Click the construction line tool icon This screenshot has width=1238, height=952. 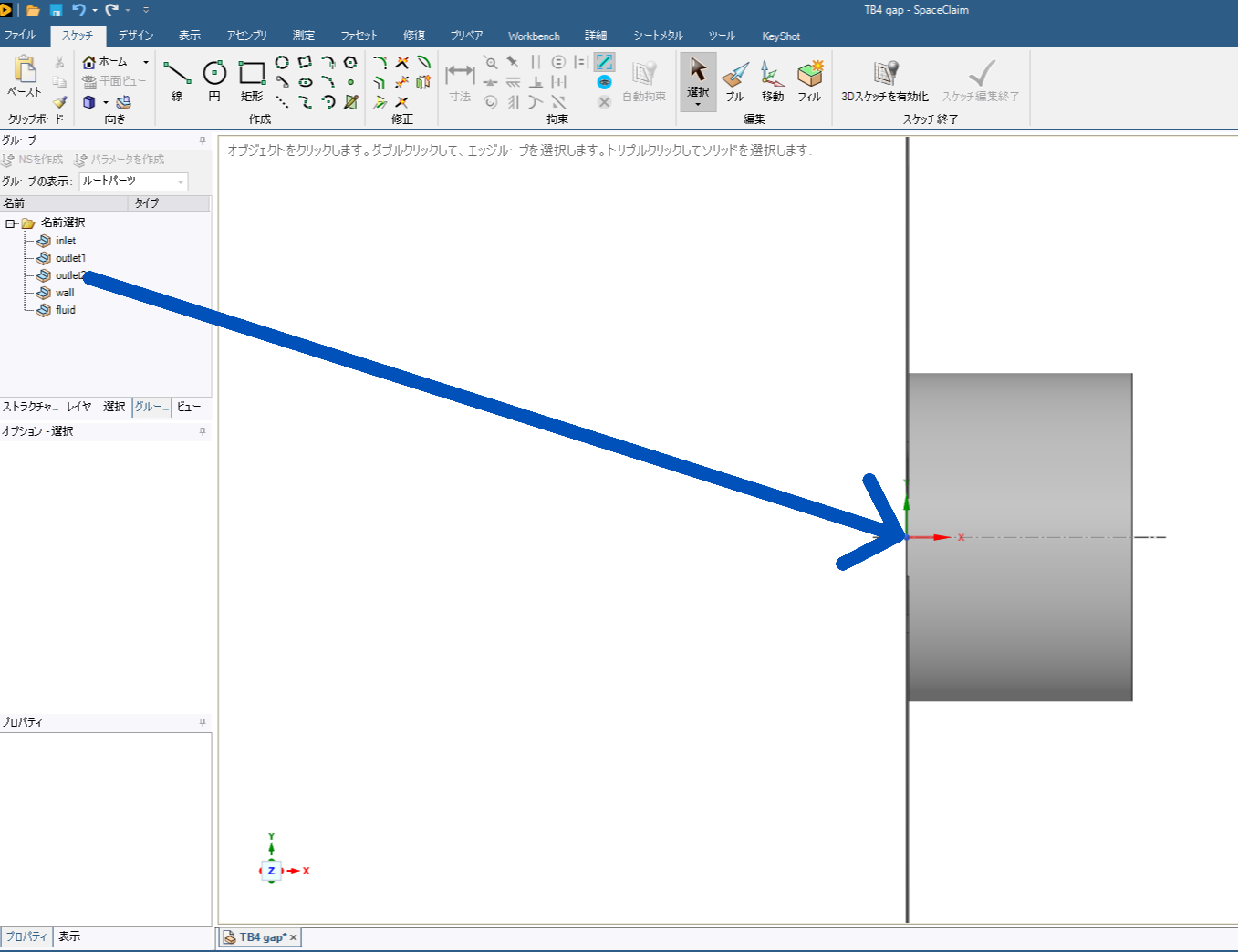282,102
